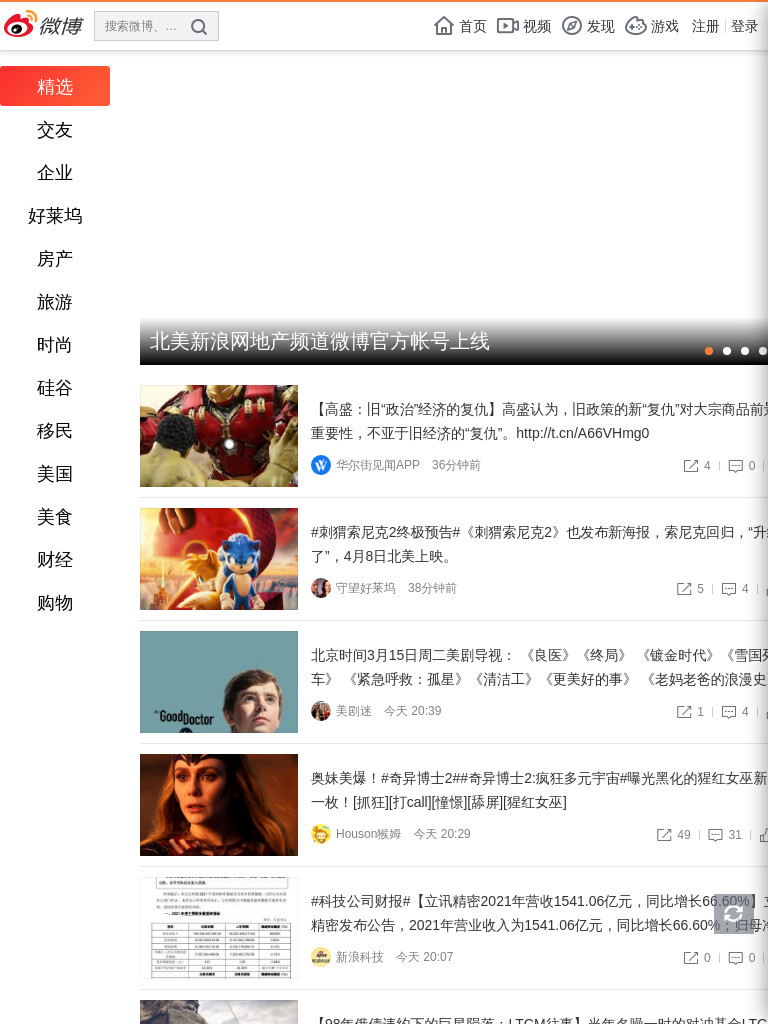Select the 时尚 category
This screenshot has width=768, height=1024.
coord(55,345)
